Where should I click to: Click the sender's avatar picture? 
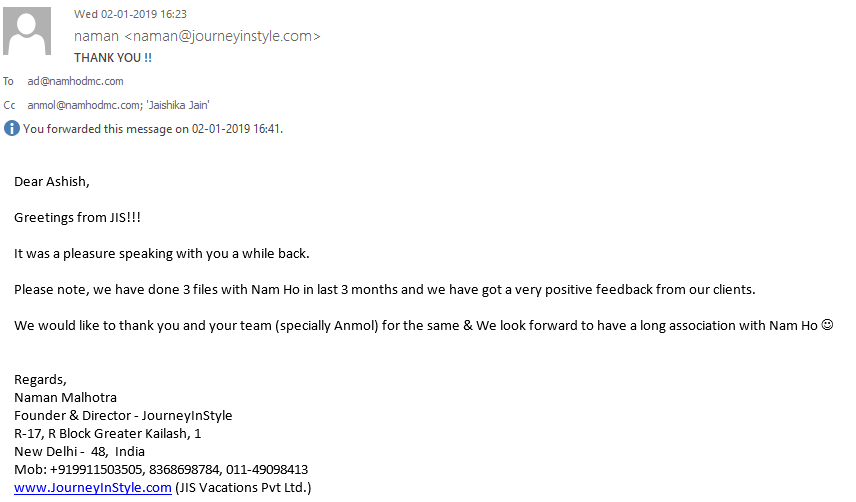(x=27, y=31)
